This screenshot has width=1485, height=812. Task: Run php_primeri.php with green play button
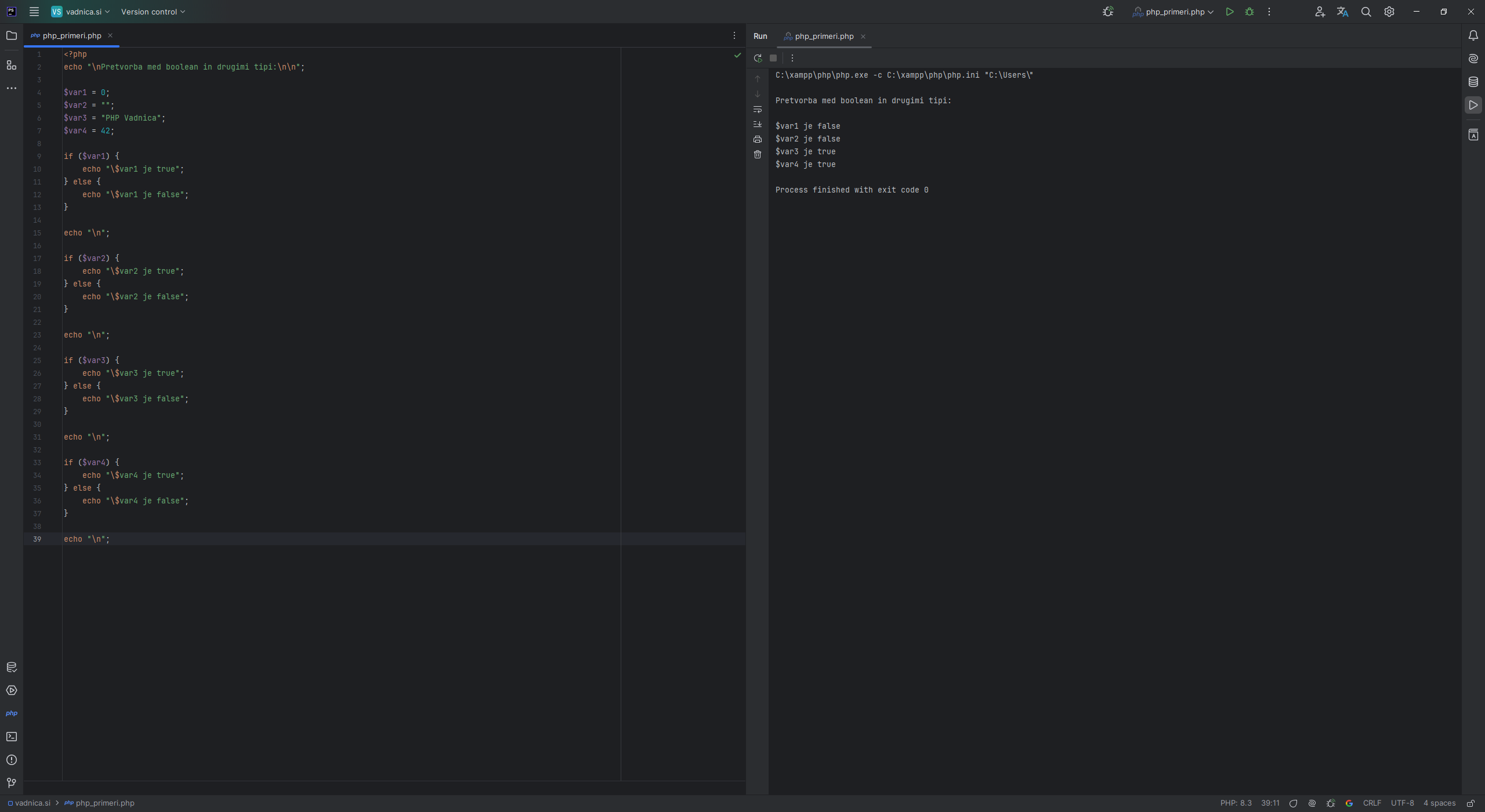pyautogui.click(x=1230, y=12)
